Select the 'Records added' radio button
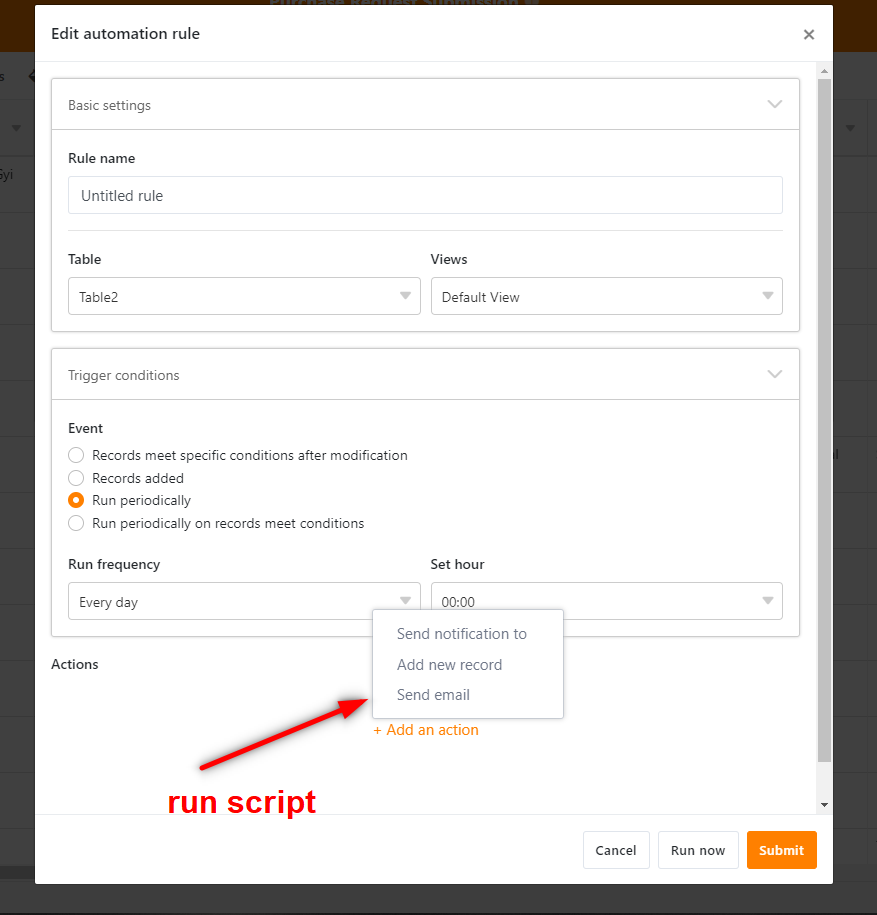This screenshot has height=915, width=877. point(76,478)
